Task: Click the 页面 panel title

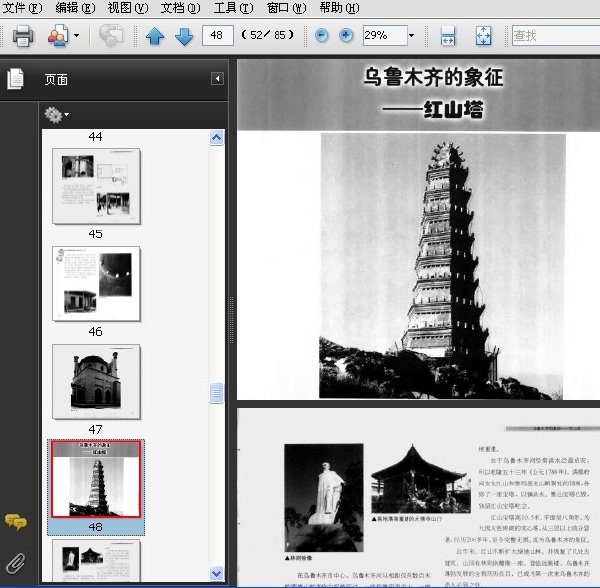Action: click(56, 80)
